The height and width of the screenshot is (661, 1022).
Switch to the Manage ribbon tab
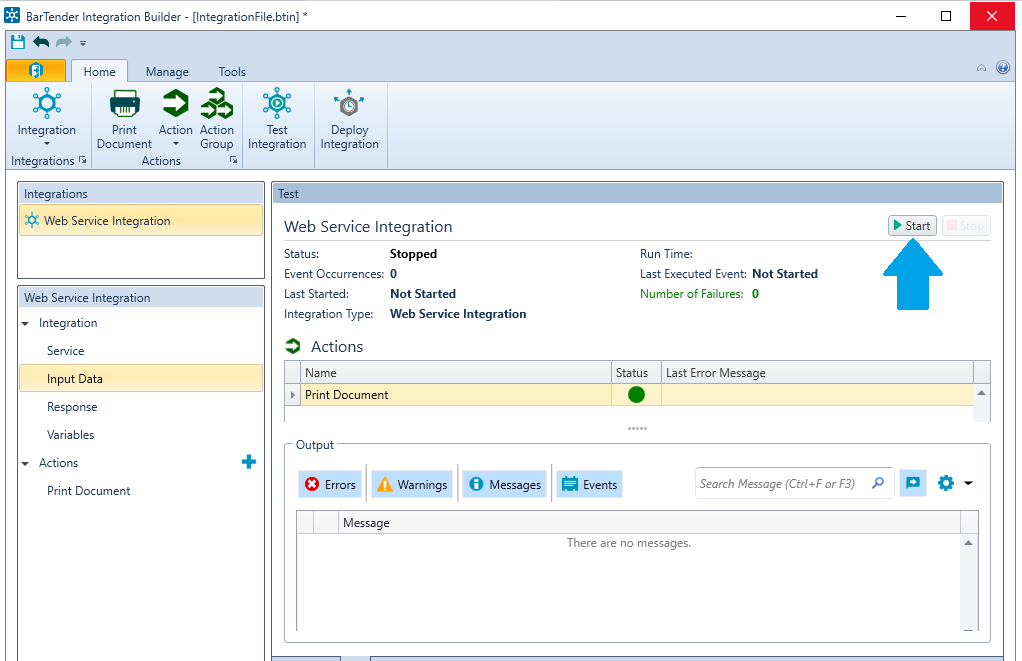click(x=167, y=72)
